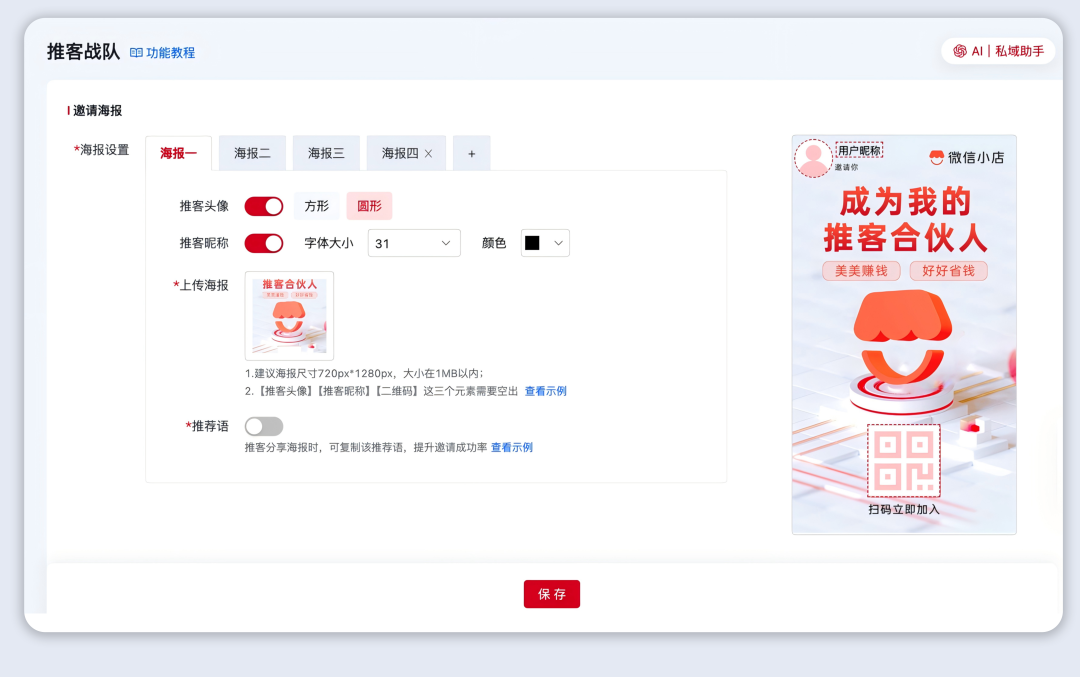Select the 圆形 shape option

pyautogui.click(x=369, y=206)
